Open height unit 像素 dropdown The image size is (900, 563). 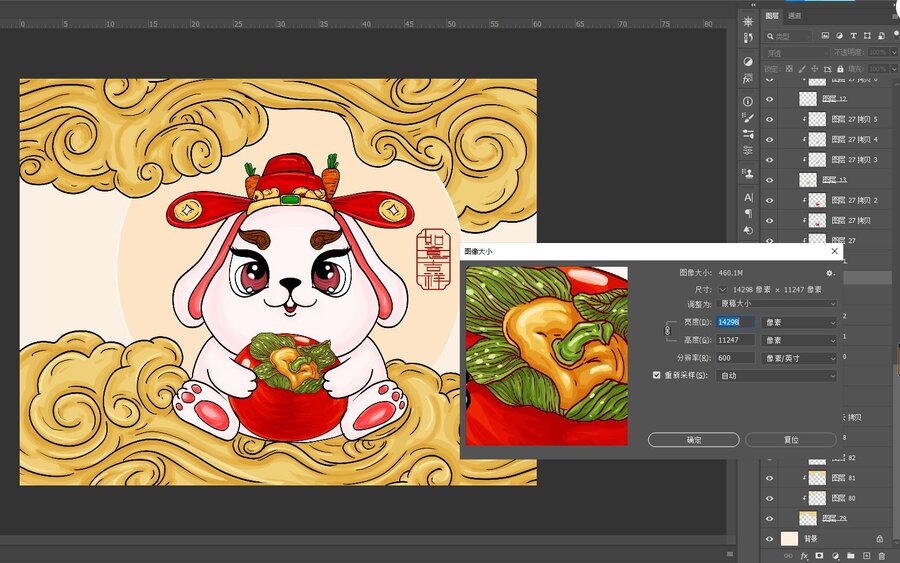(798, 340)
